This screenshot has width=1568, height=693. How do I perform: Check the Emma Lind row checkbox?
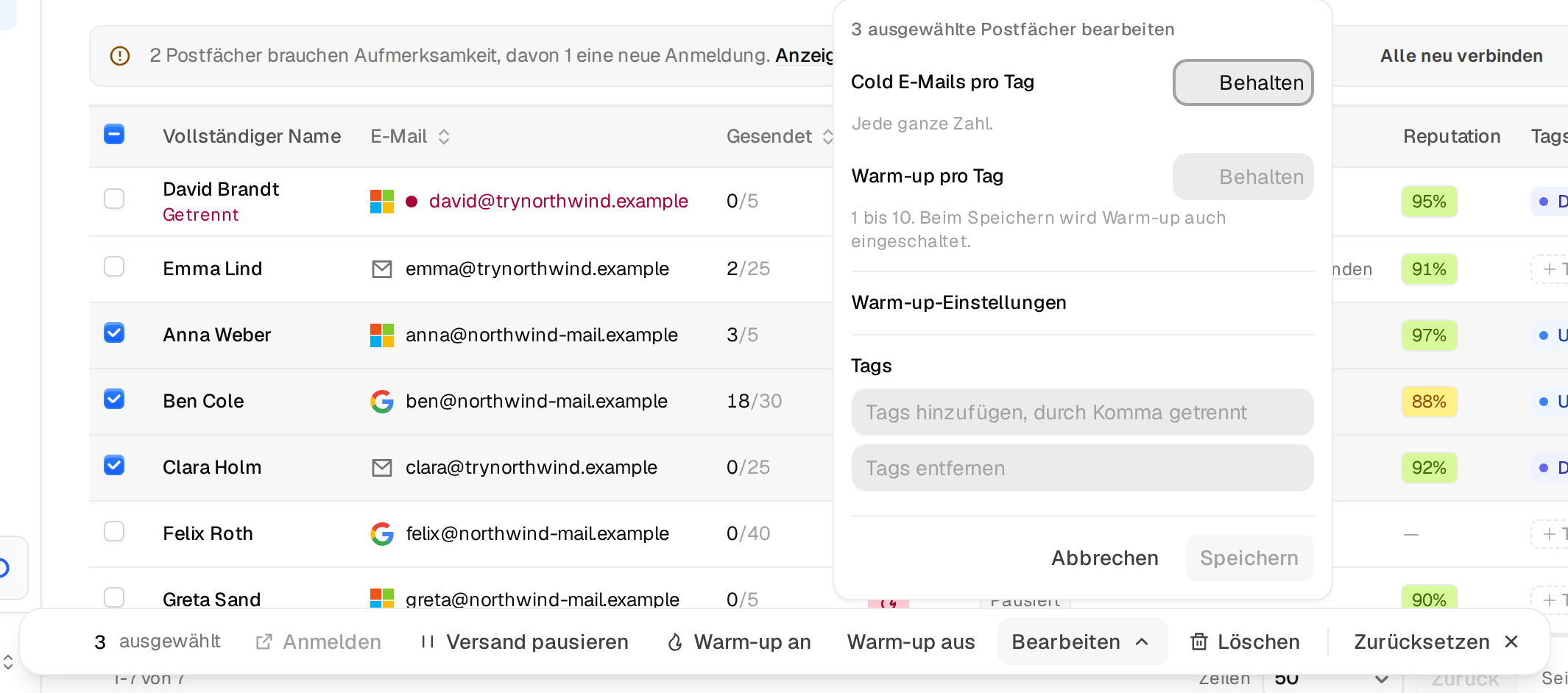tap(114, 266)
